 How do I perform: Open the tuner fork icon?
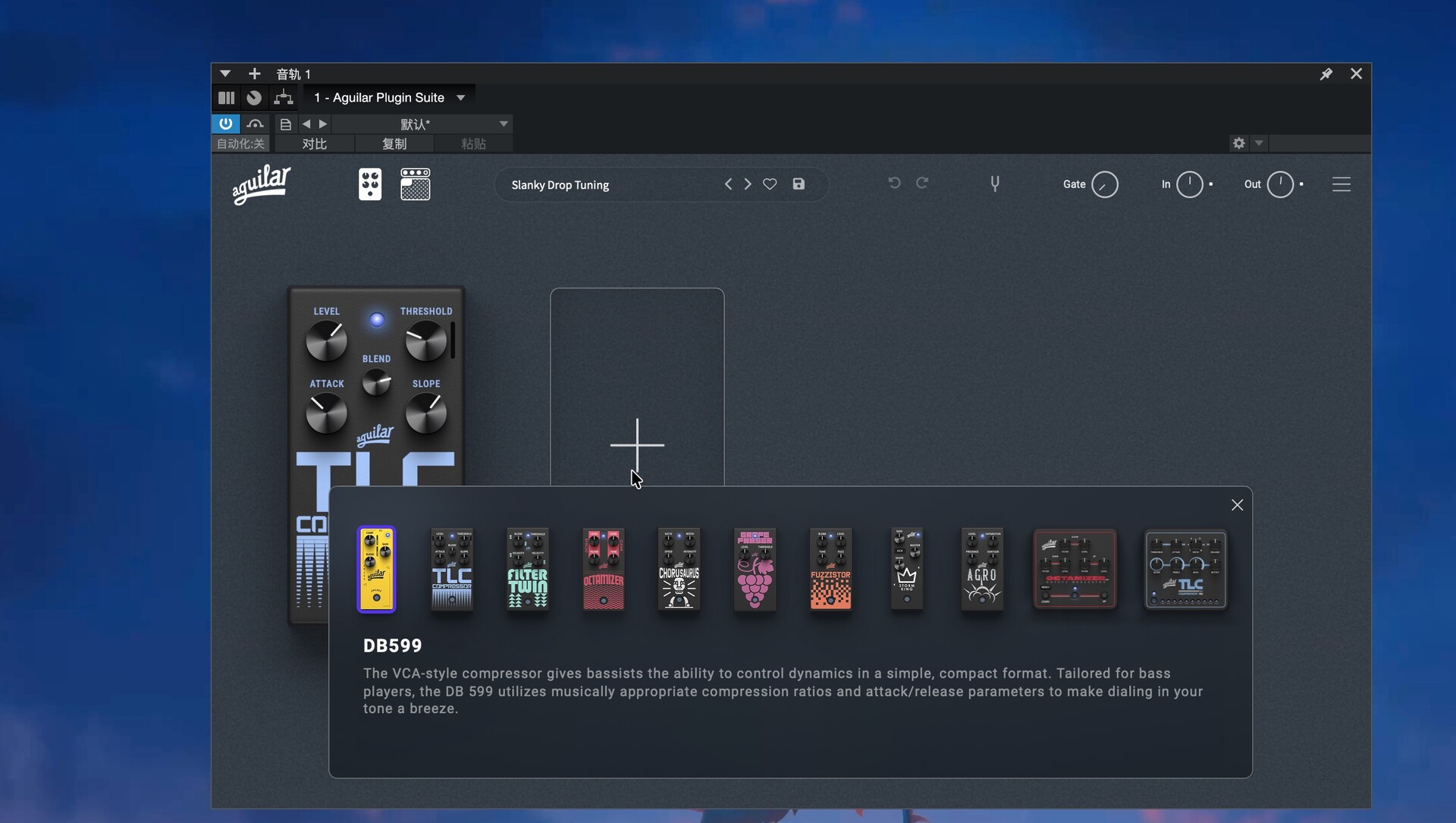tap(995, 184)
